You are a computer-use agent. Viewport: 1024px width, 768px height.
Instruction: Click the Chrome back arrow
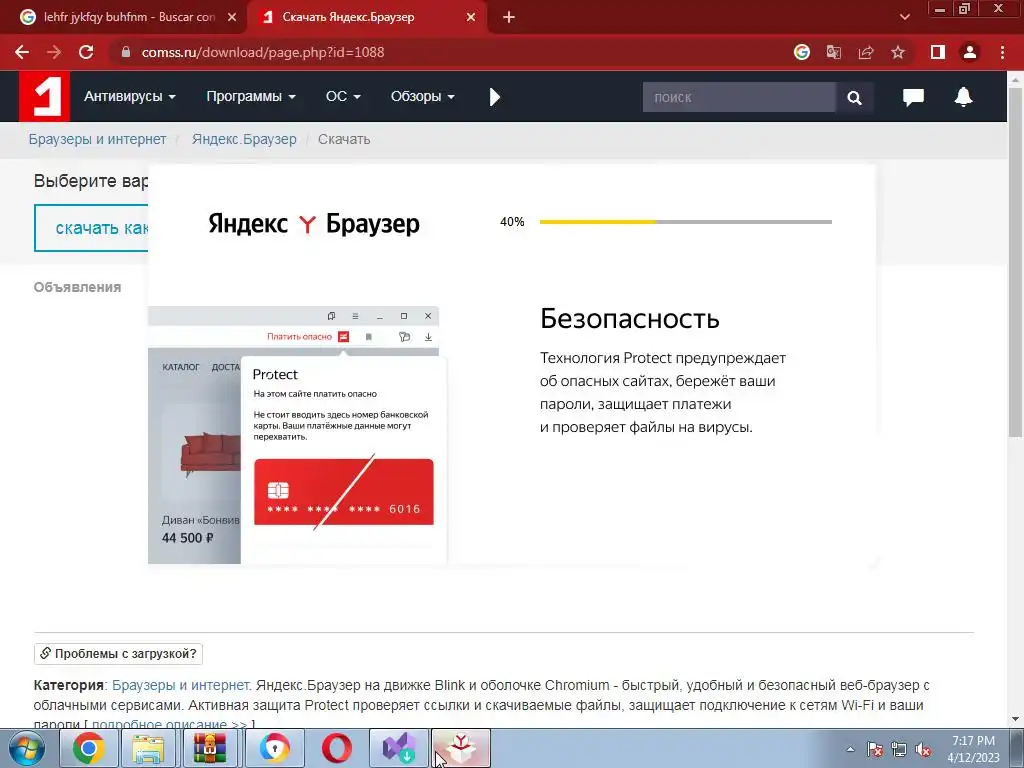[x=22, y=52]
